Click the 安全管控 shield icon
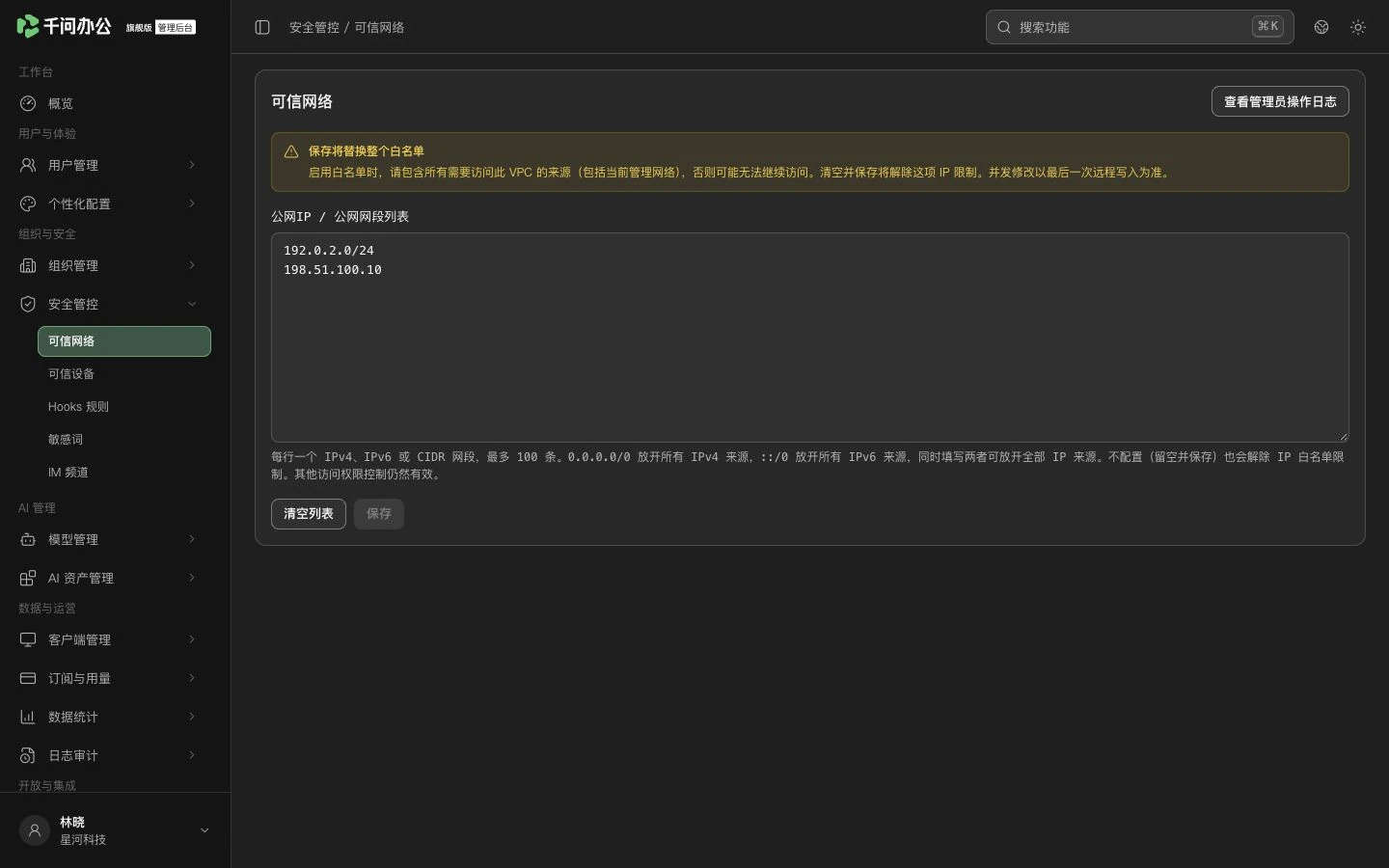 tap(28, 304)
